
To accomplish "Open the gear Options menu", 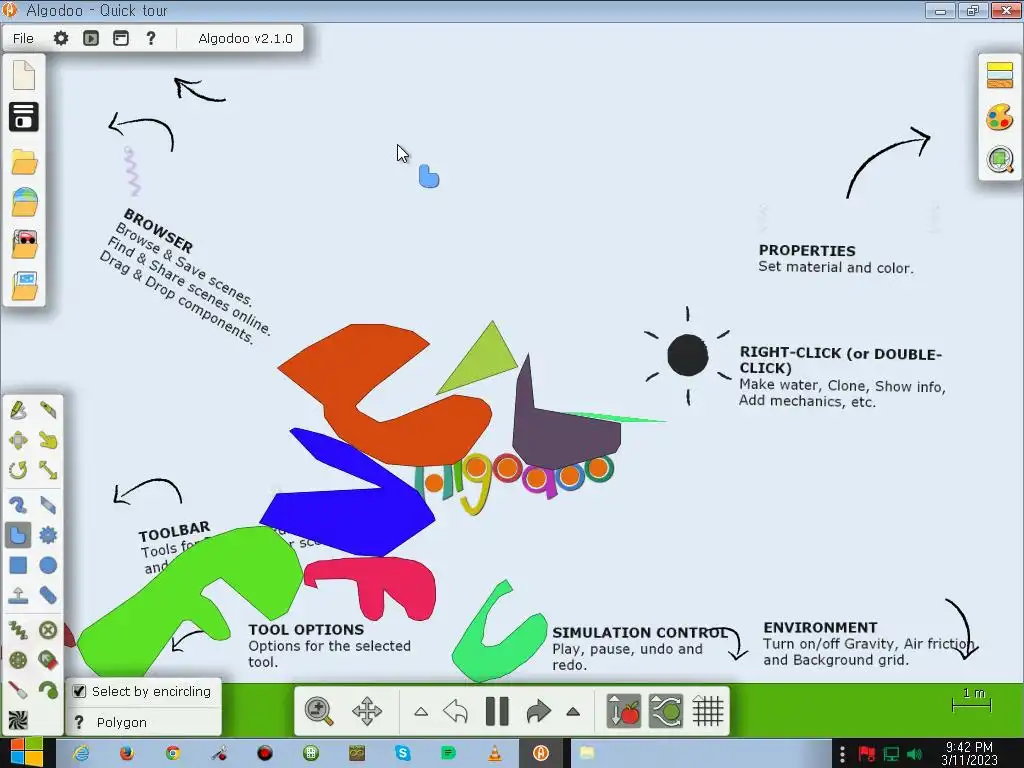I will pyautogui.click(x=61, y=39).
